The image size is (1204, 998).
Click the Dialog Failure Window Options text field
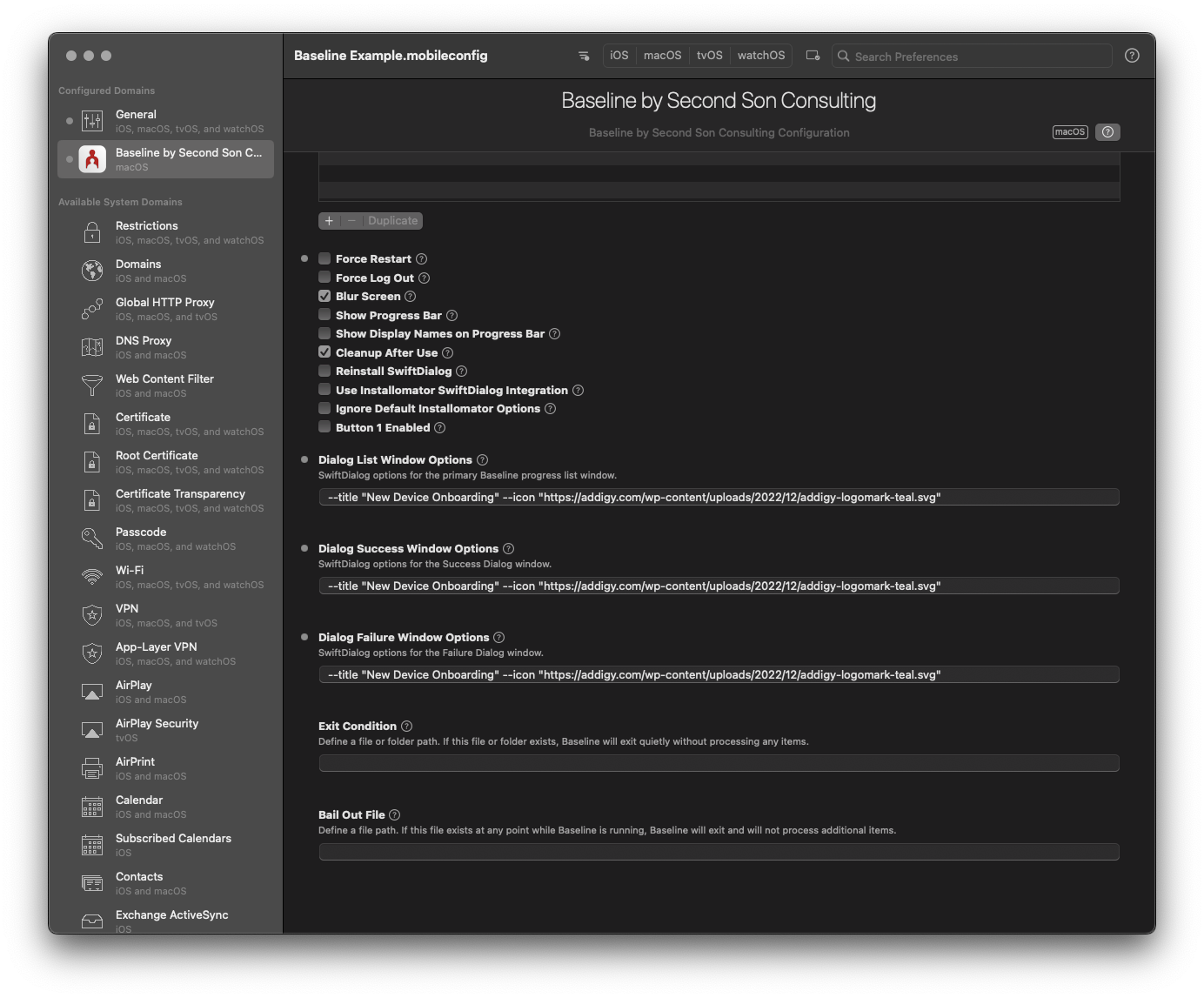[x=719, y=675]
